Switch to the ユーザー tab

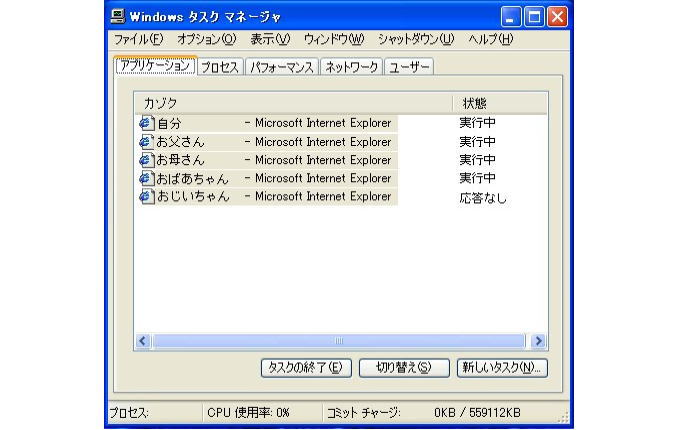409,67
